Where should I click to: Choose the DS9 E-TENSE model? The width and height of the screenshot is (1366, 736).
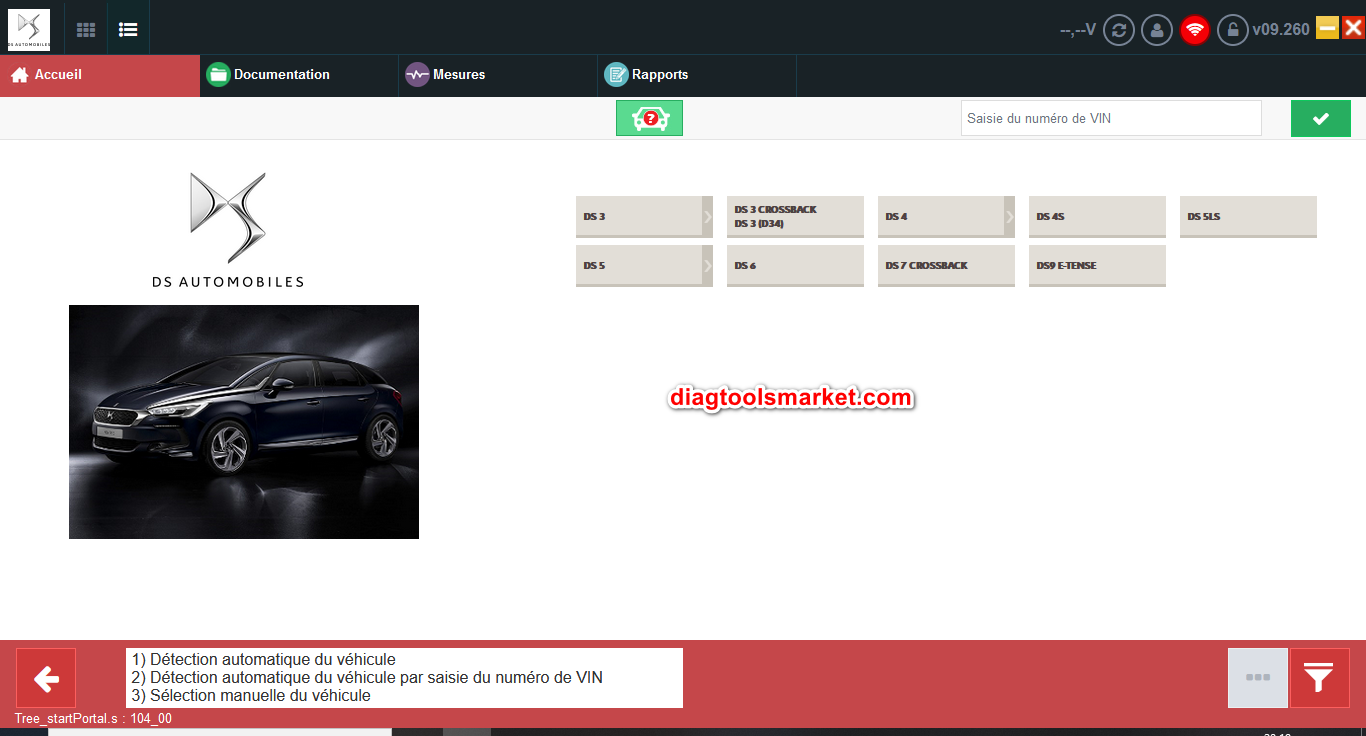tap(1096, 266)
